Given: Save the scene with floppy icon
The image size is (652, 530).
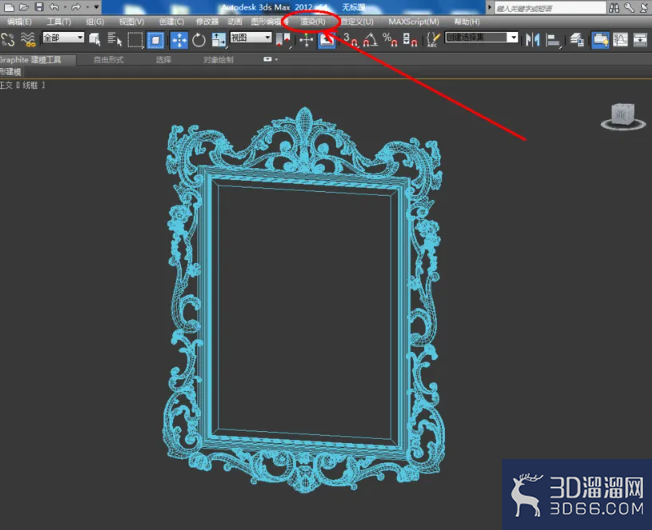Looking at the screenshot, I should pos(39,7).
